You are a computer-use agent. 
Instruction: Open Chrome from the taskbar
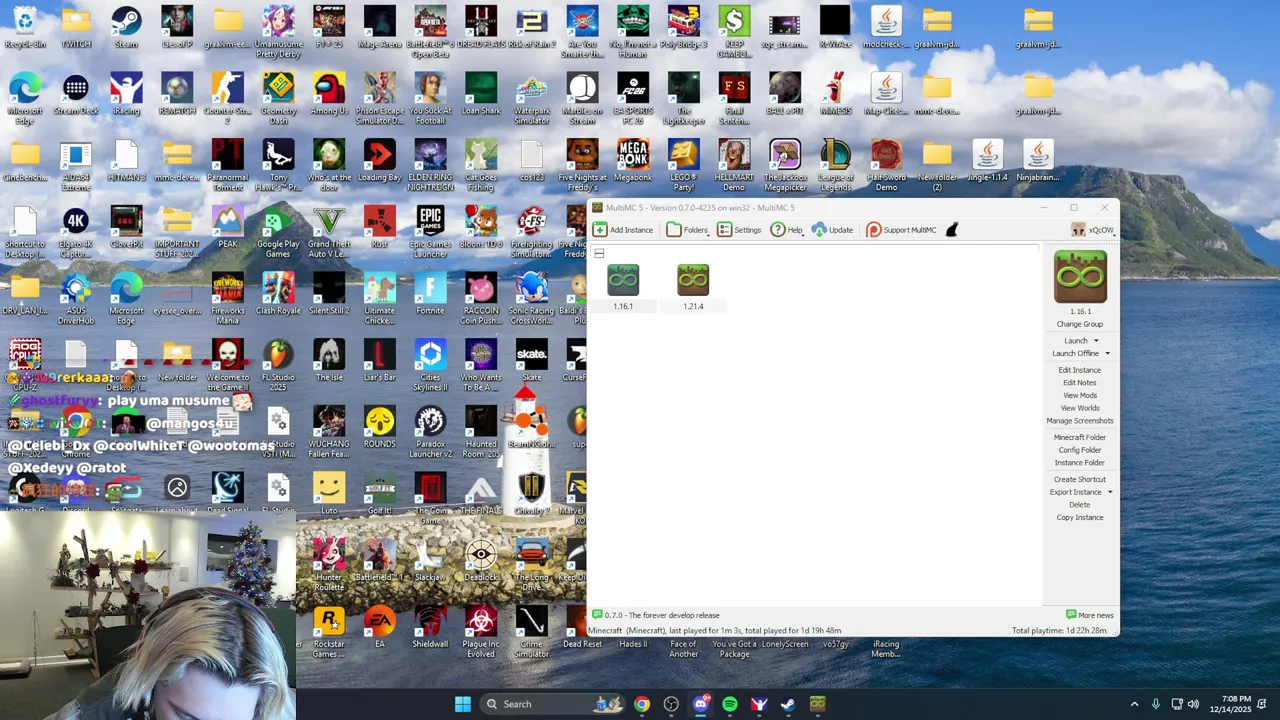coord(642,704)
